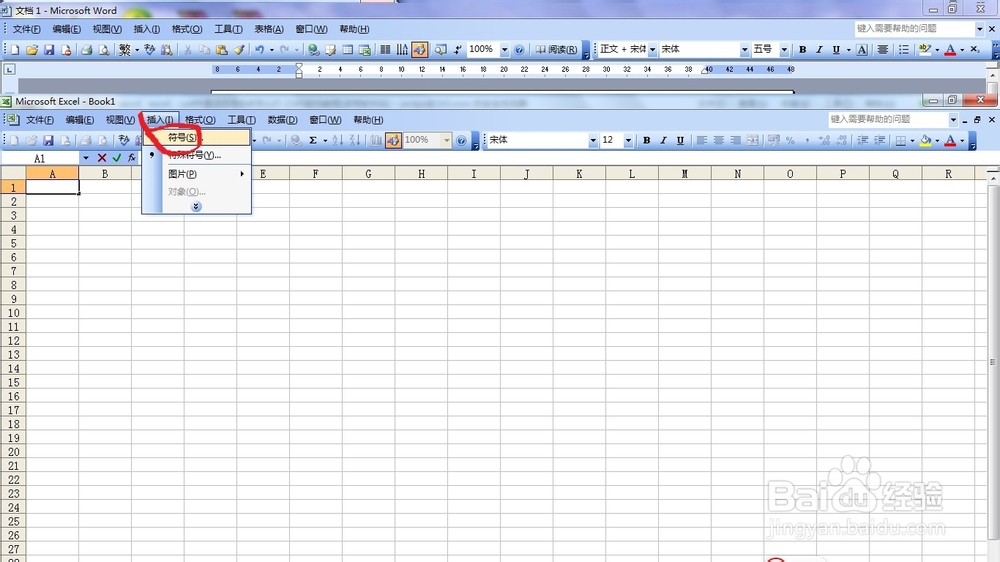Click green Enter check in formula bar
The height and width of the screenshot is (562, 1000).
(x=117, y=158)
